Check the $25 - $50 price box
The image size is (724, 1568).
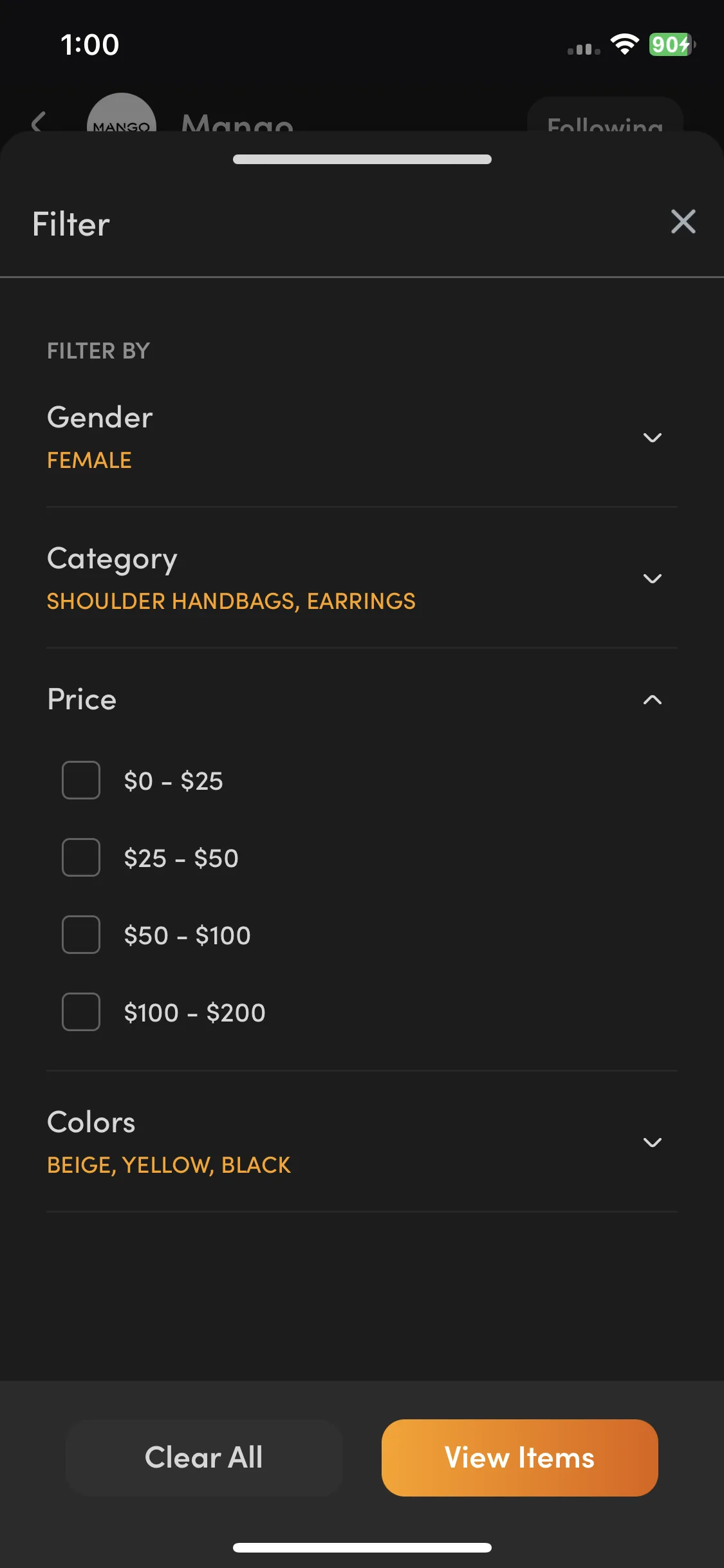click(x=81, y=857)
